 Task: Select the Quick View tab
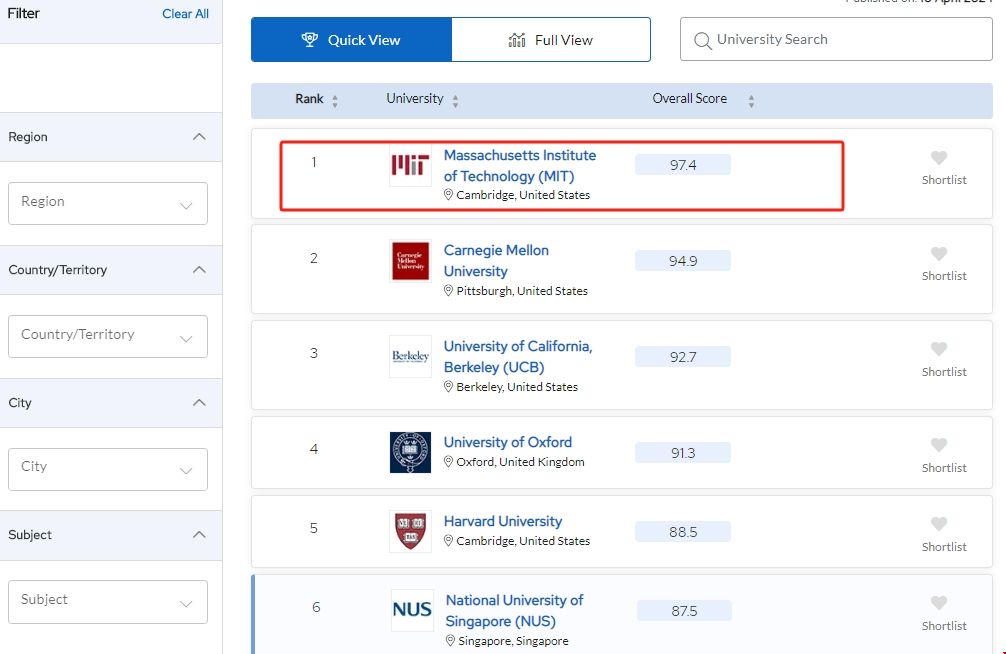pos(351,40)
